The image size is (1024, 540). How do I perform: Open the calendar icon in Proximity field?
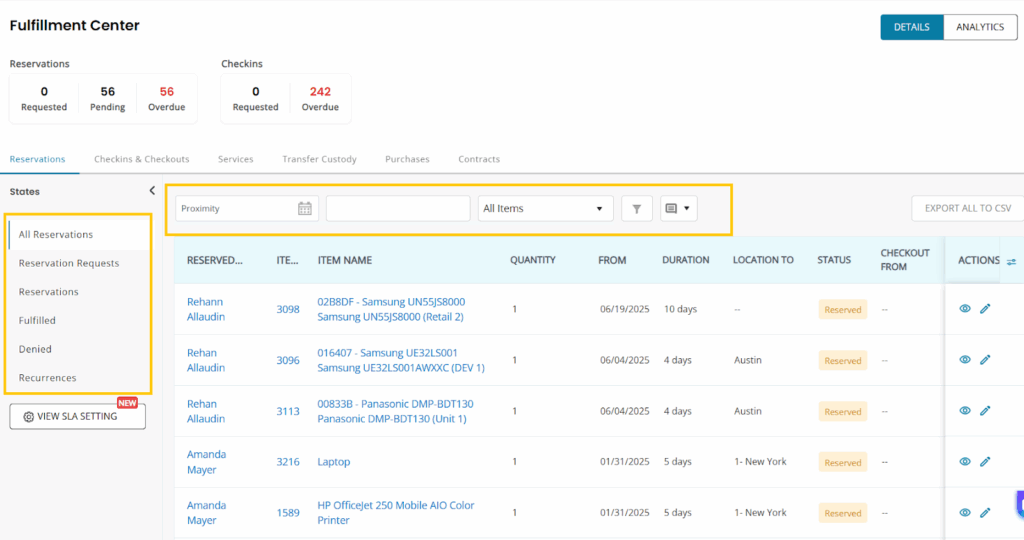305,208
